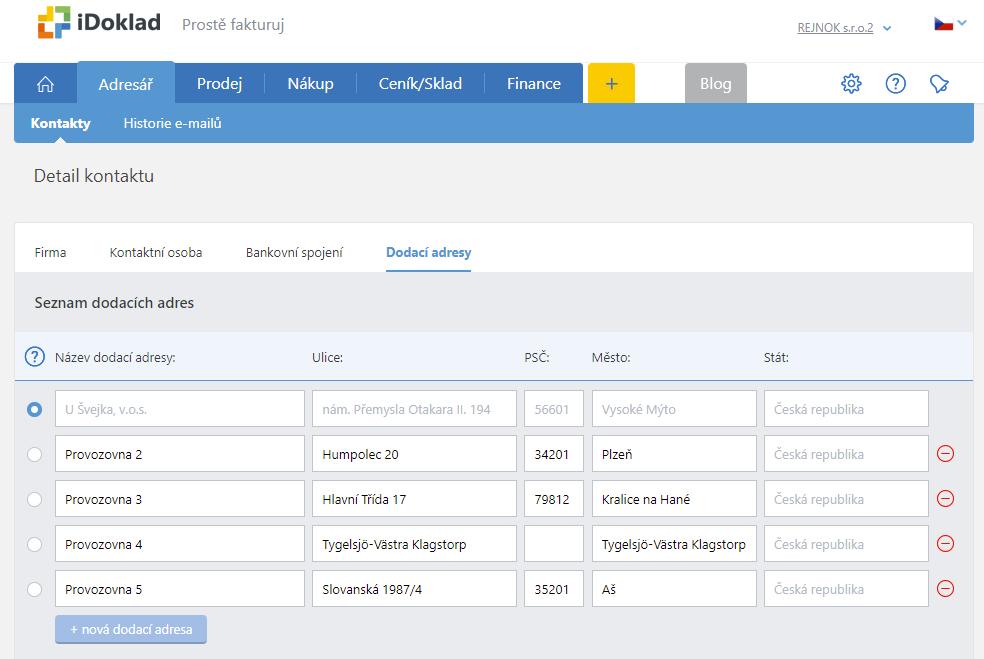Click the Detail kontaktu heading
The image size is (984, 659).
94,176
